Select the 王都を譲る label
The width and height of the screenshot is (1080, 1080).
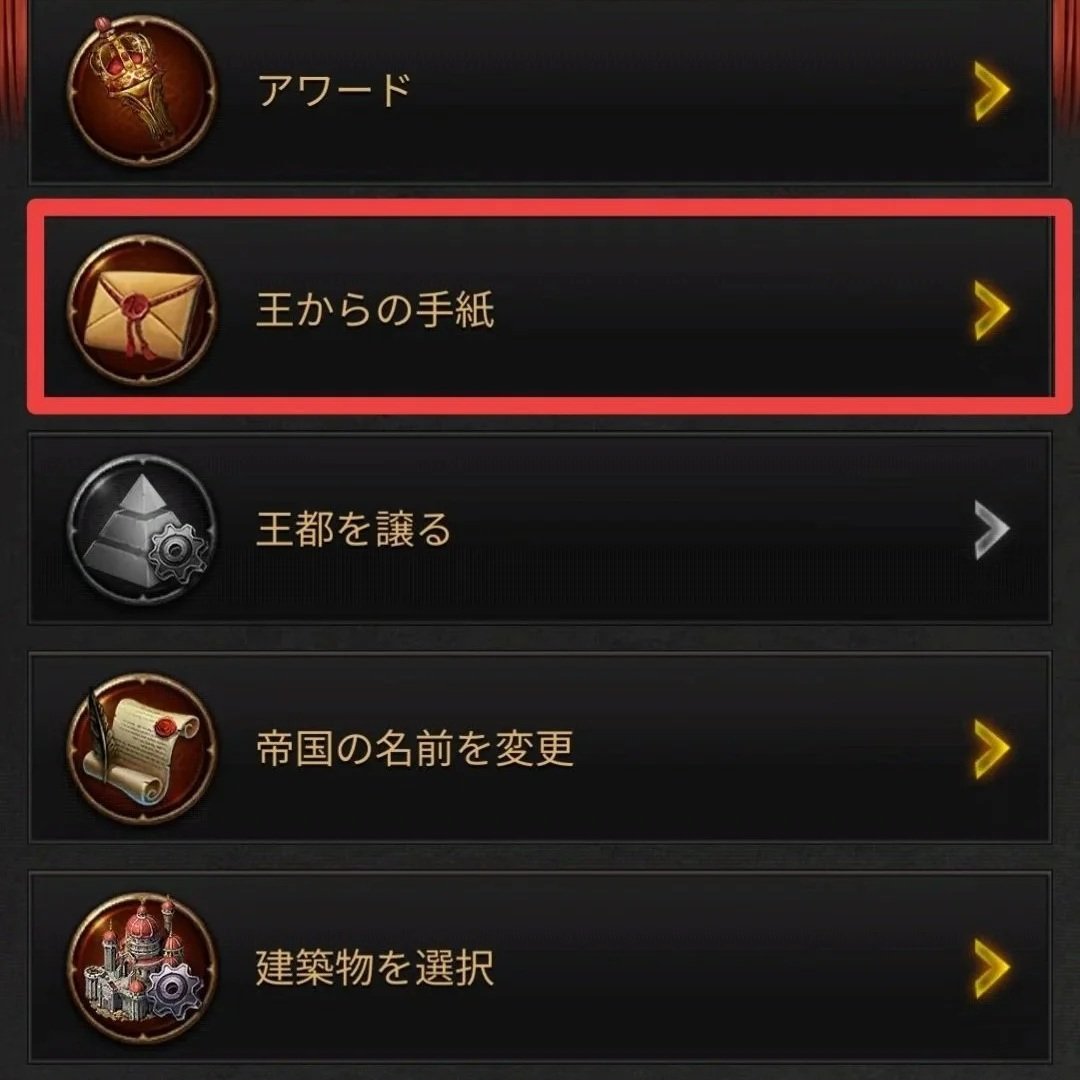tap(353, 529)
